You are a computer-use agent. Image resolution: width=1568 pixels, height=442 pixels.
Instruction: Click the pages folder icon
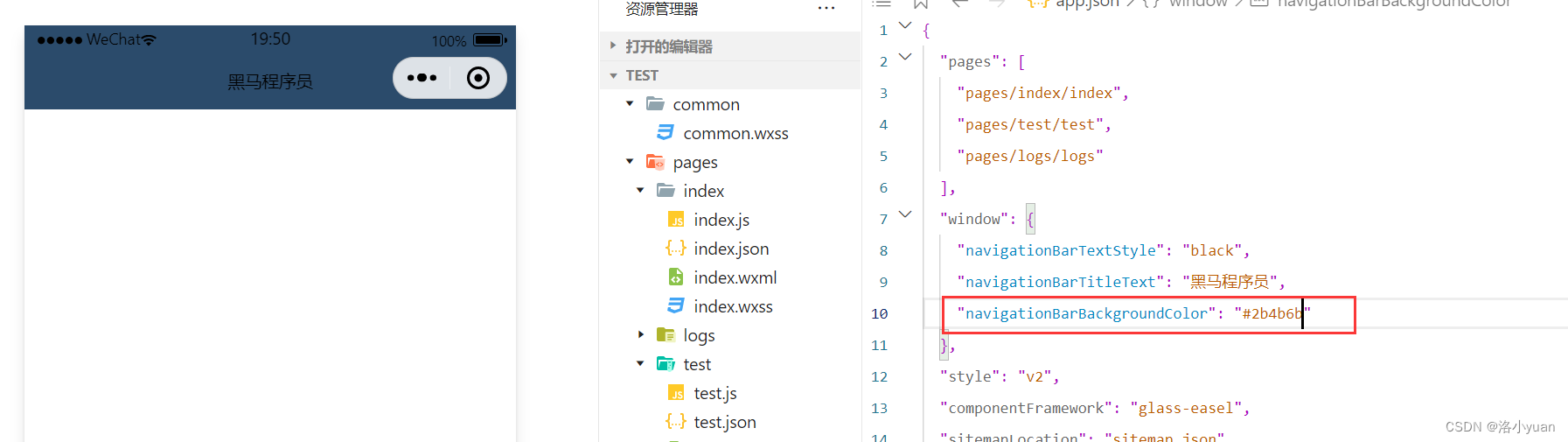point(655,161)
